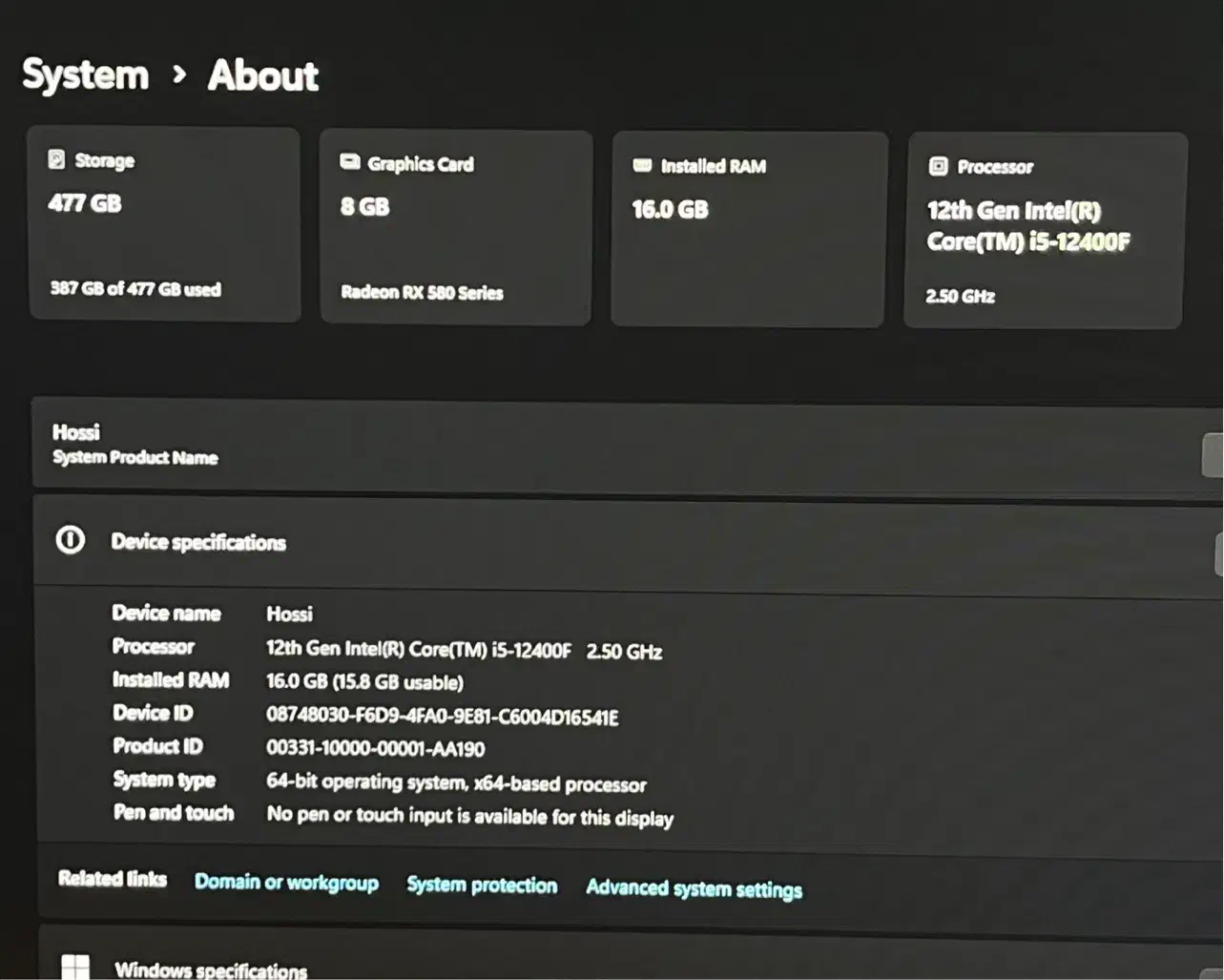Select the Device ID value 08748030-F6D9-4FA0-9E81-C6004D16541E
The width and height of the screenshot is (1224, 980).
click(x=442, y=716)
